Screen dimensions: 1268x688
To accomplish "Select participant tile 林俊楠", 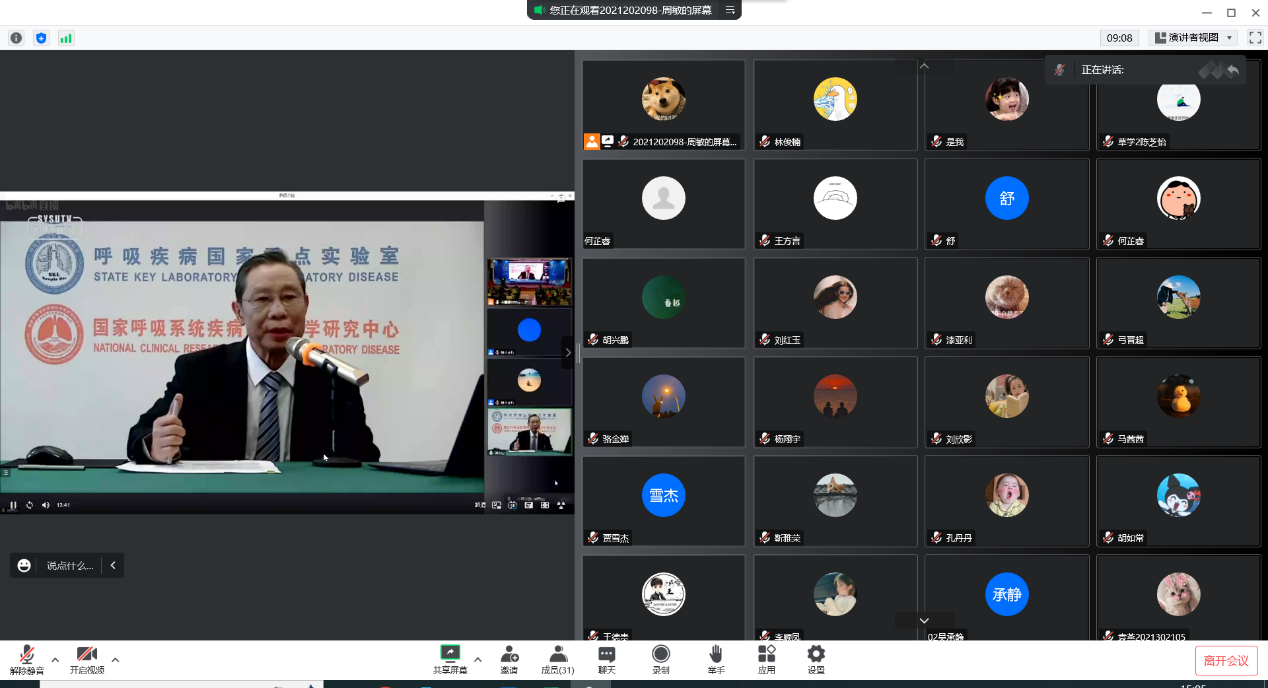I will pos(835,105).
